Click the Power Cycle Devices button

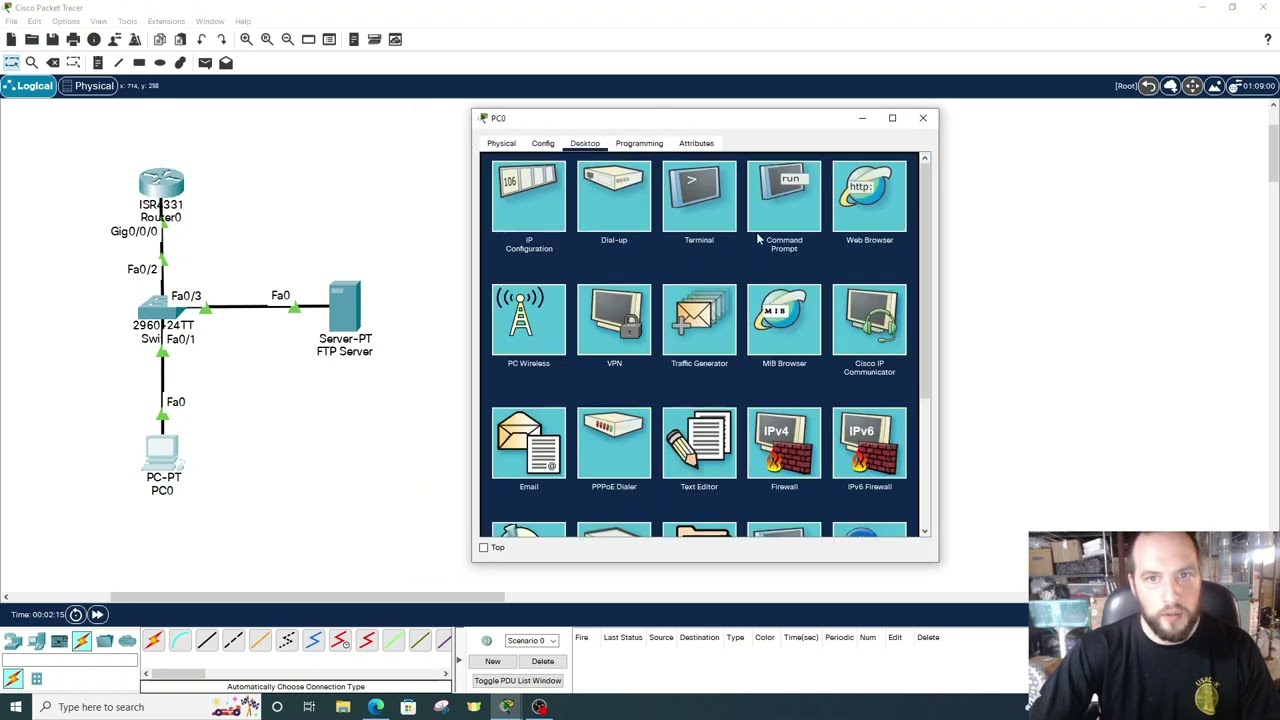point(75,614)
